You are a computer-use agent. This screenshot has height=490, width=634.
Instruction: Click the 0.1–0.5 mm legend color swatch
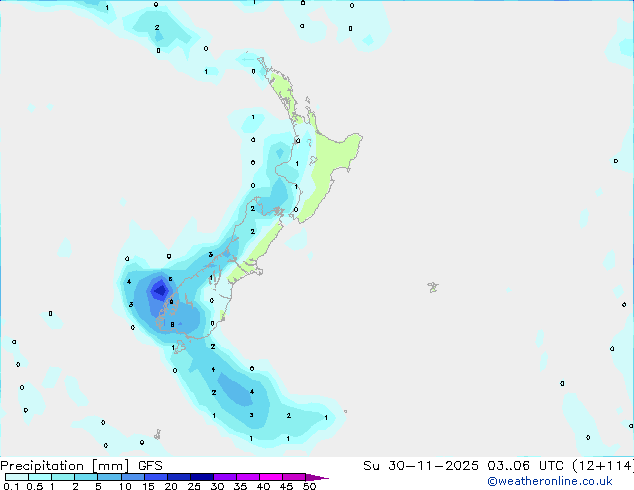(x=17, y=477)
